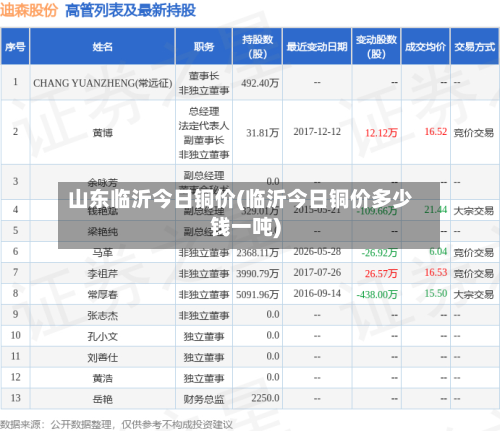Click 大宗交易 in row 4
The image size is (500, 431).
point(474,211)
